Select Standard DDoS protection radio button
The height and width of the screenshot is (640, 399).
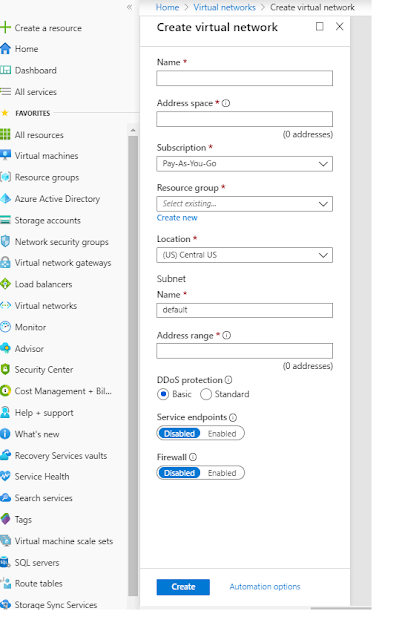206,394
